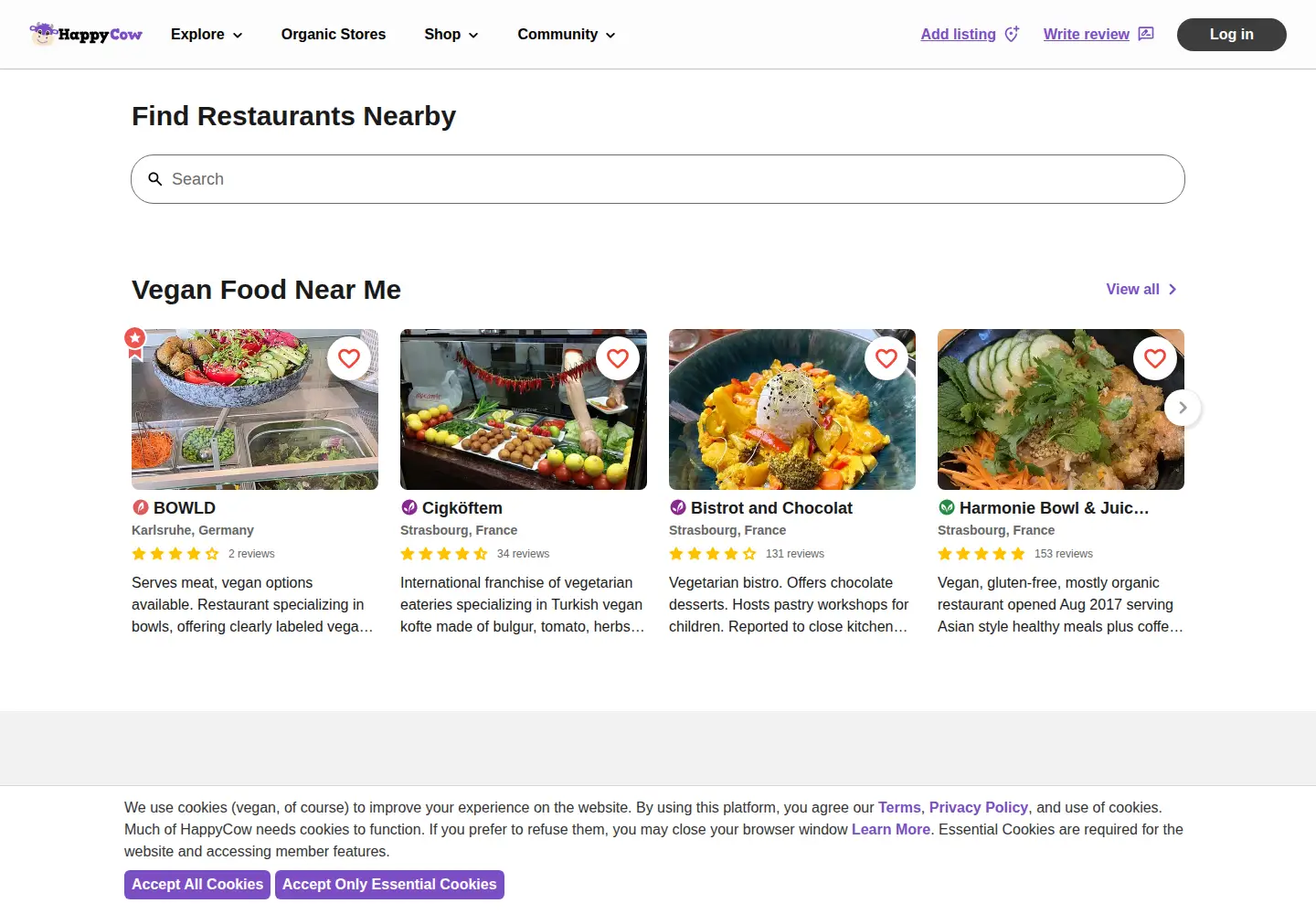
Task: Click the '131 reviews' text
Action: pyautogui.click(x=795, y=554)
